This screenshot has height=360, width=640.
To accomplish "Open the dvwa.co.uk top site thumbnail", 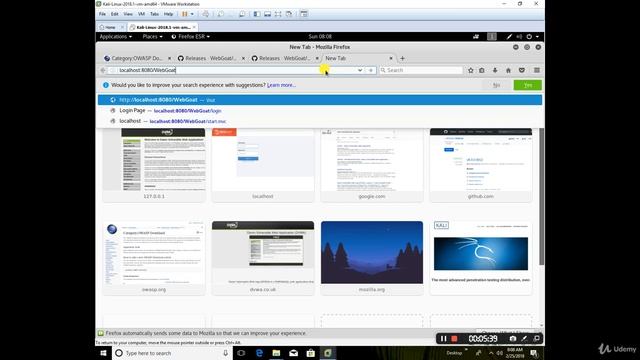I will [263, 258].
